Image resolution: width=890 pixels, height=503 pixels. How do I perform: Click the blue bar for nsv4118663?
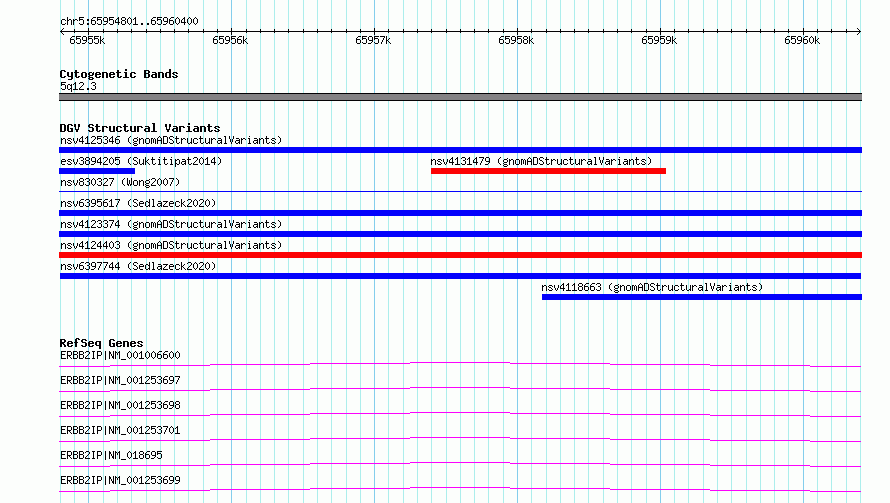click(x=702, y=297)
